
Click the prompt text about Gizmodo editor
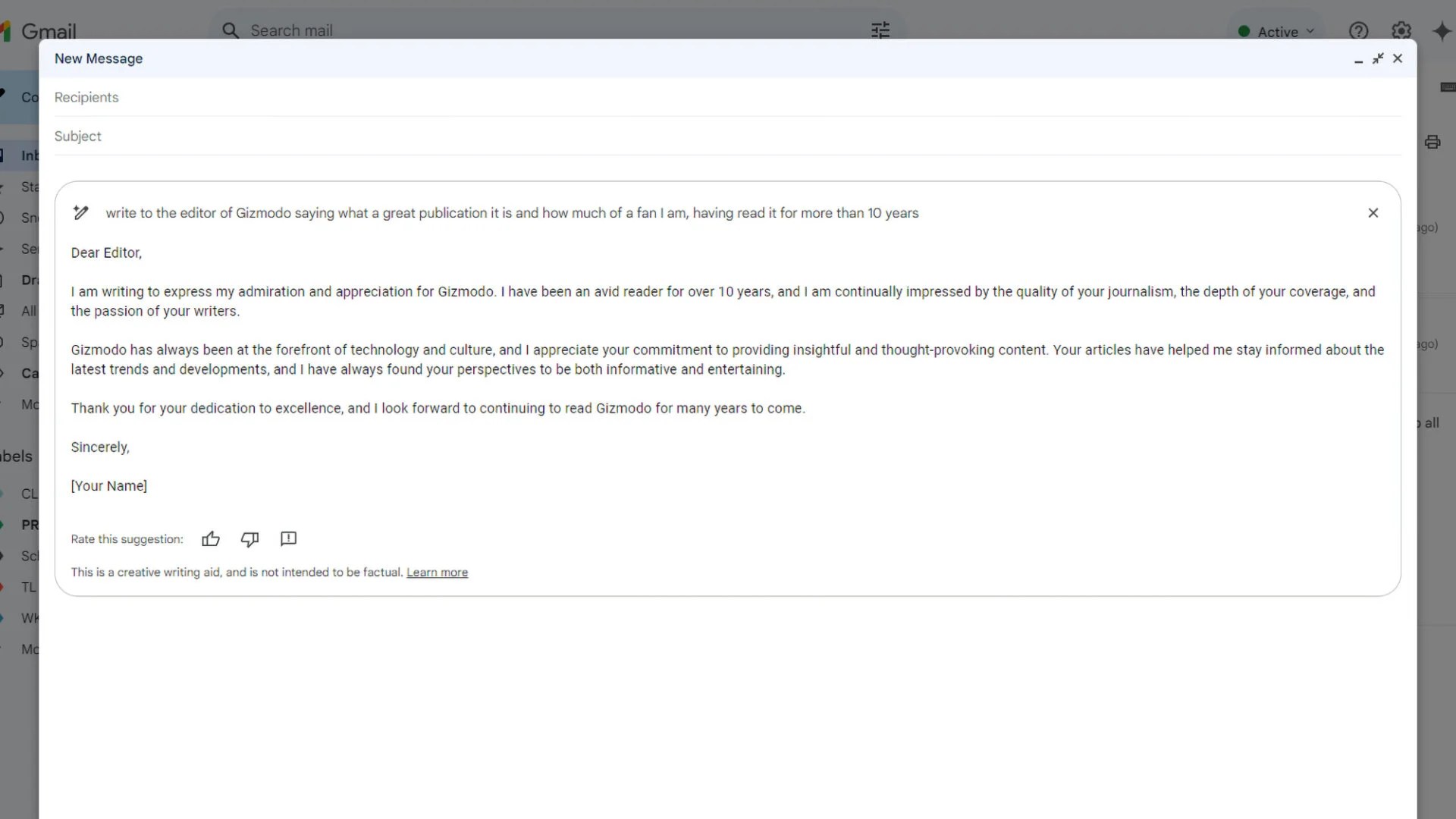(x=512, y=213)
